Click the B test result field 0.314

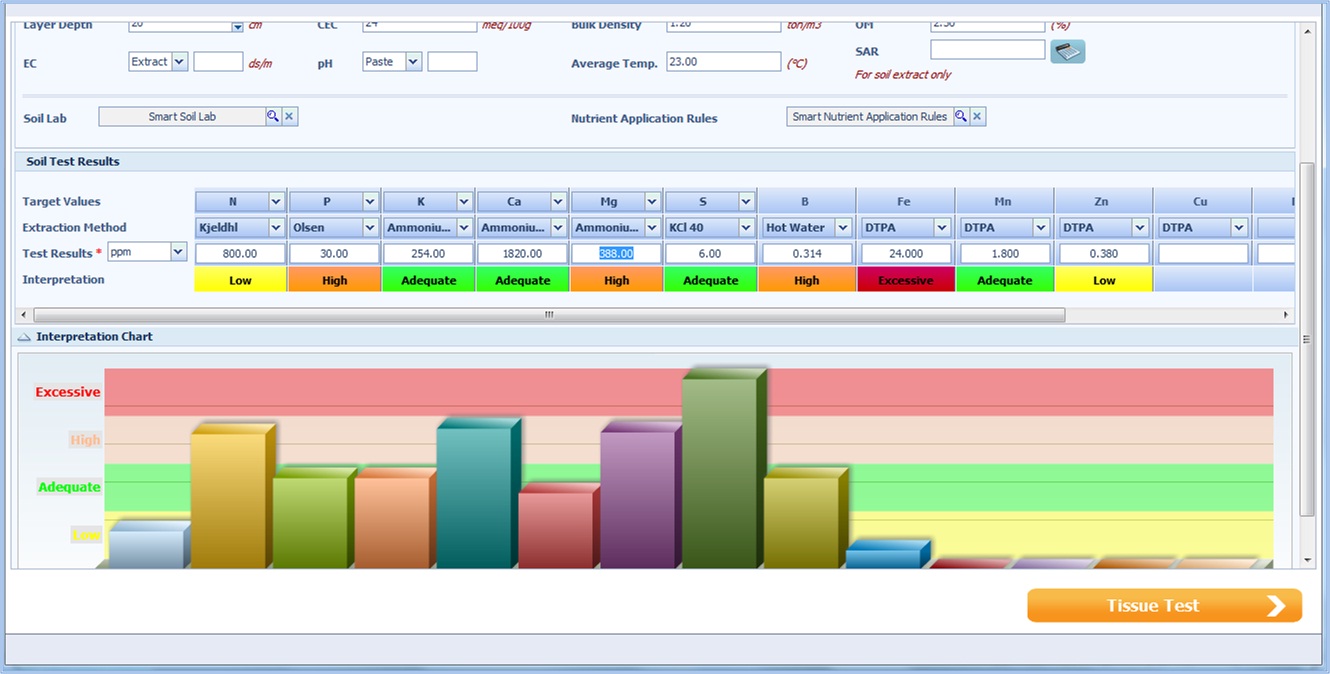[x=806, y=254]
